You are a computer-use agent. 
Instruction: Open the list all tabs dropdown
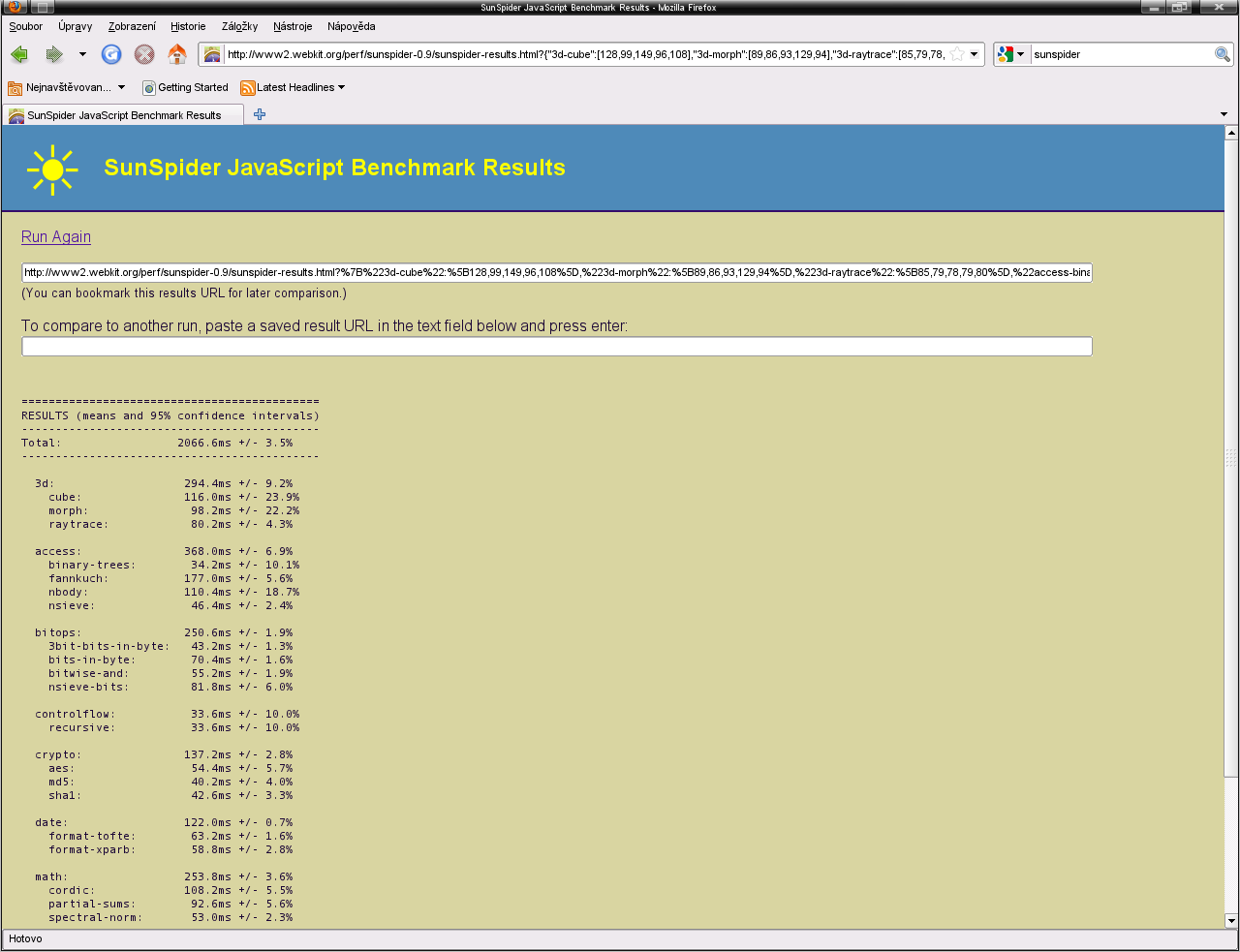1224,114
